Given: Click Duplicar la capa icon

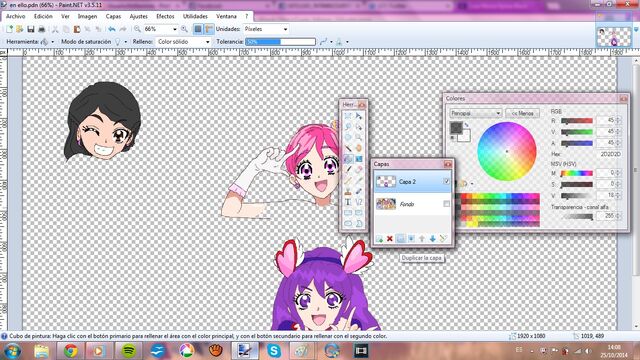Looking at the screenshot, I should tap(400, 239).
